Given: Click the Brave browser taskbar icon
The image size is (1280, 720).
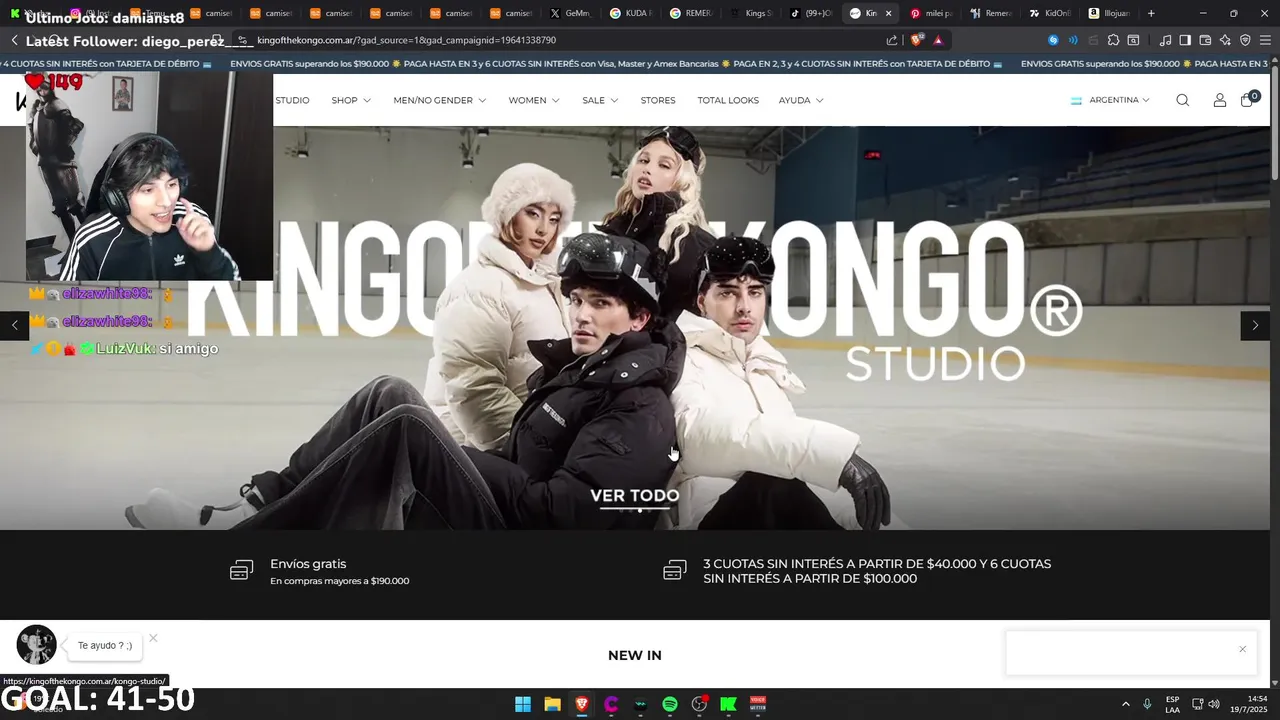Looking at the screenshot, I should pyautogui.click(x=582, y=704).
